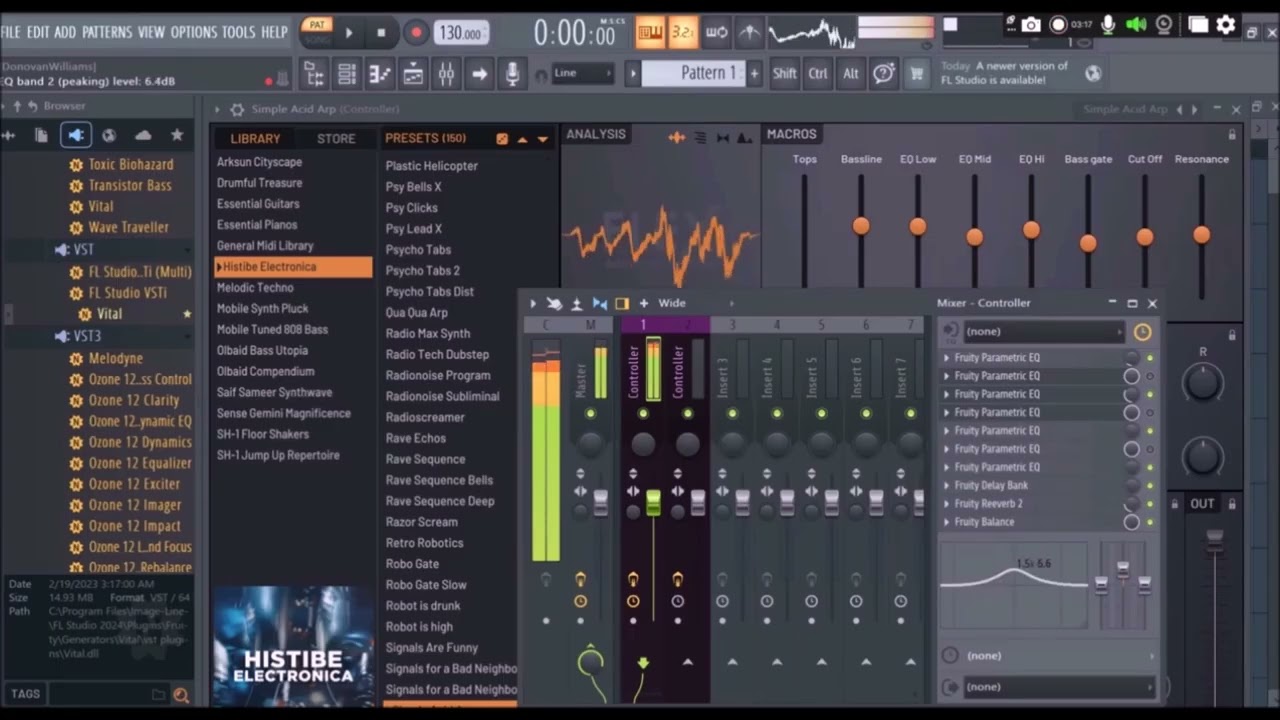Switch to the LIBRARY tab

click(256, 139)
